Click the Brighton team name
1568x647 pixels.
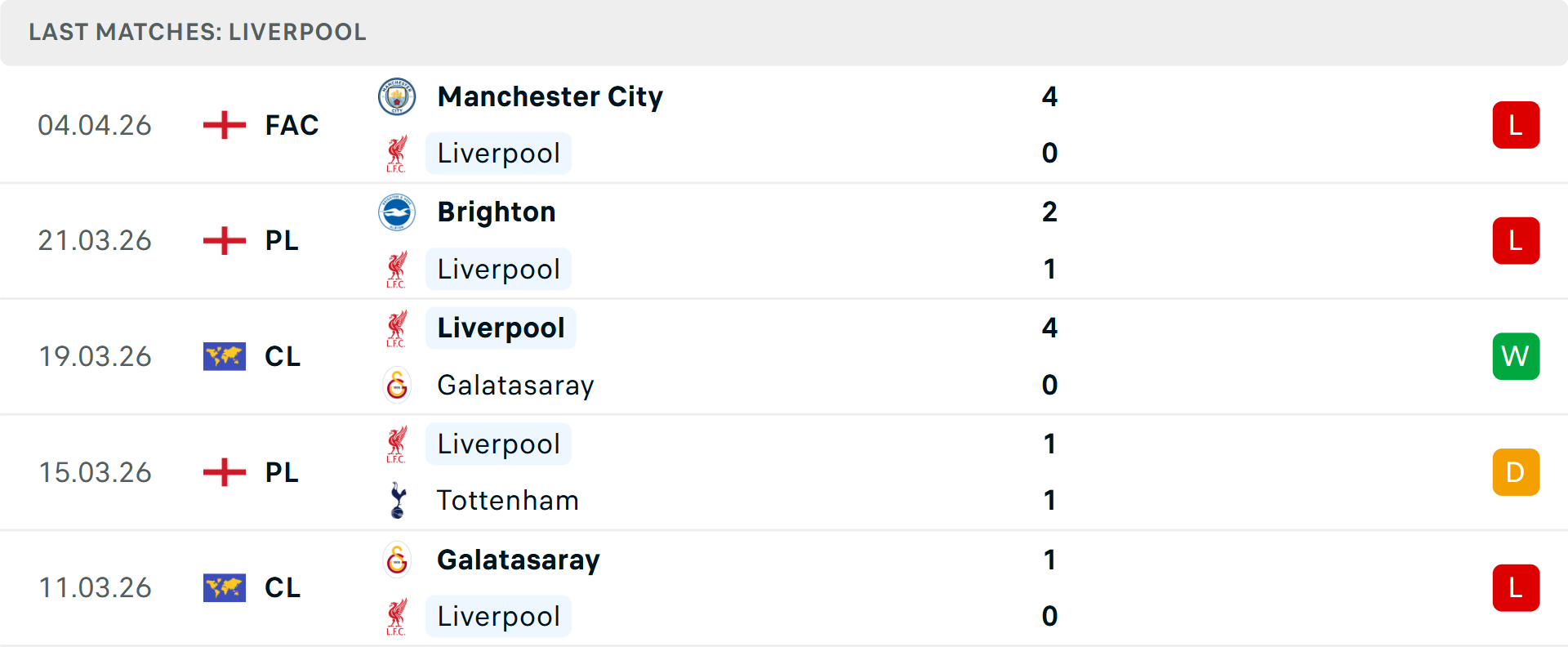coord(496,211)
